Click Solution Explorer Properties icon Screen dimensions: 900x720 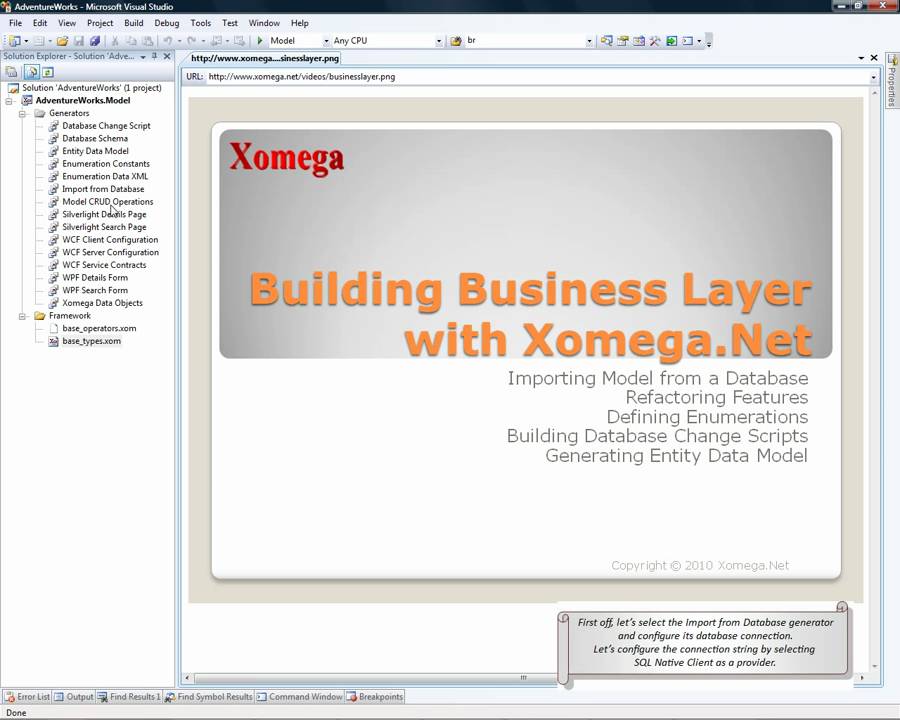pos(11,72)
